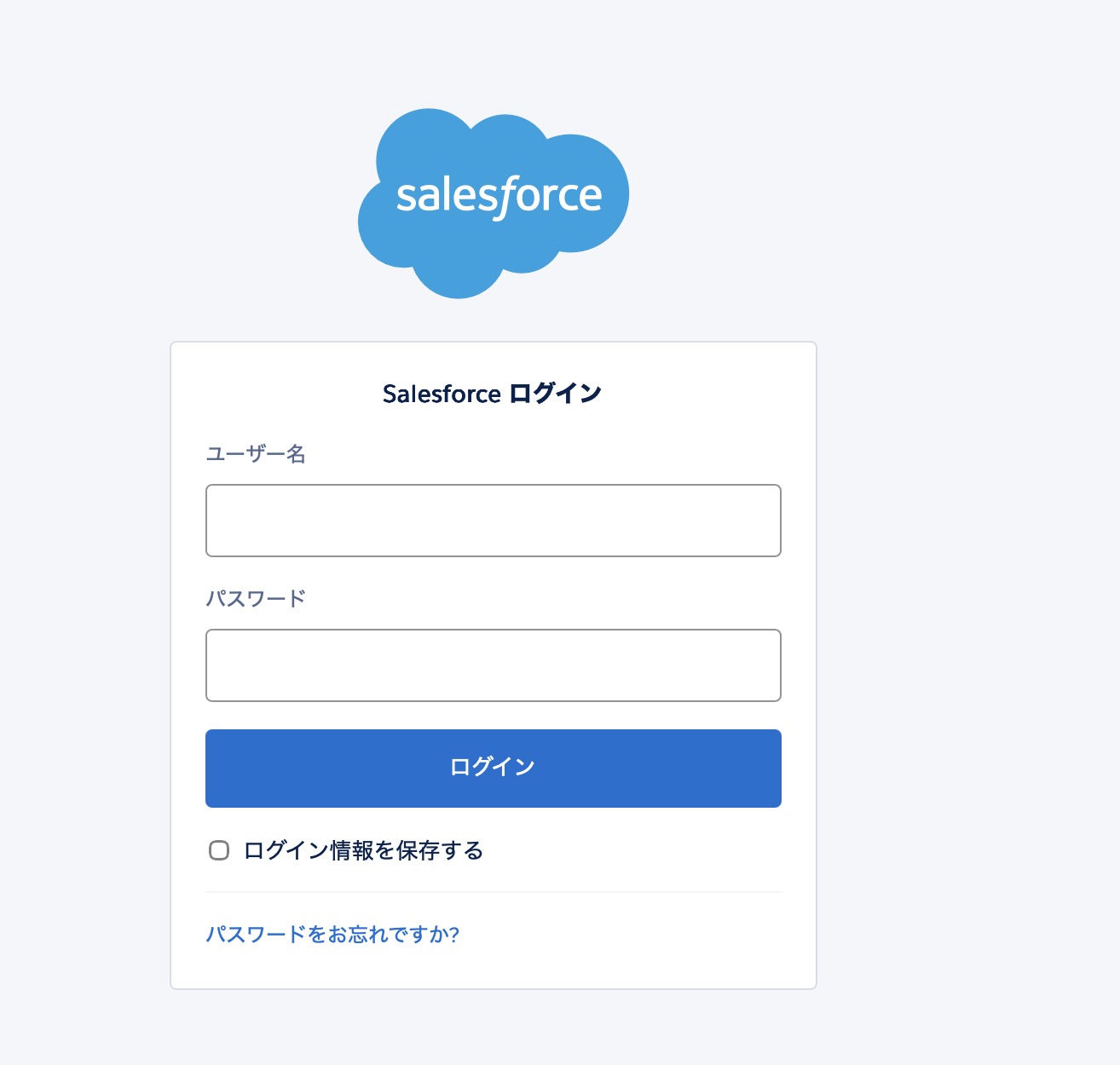Viewport: 1120px width, 1065px height.
Task: Click the Salesforce cloud logo
Action: (x=494, y=204)
